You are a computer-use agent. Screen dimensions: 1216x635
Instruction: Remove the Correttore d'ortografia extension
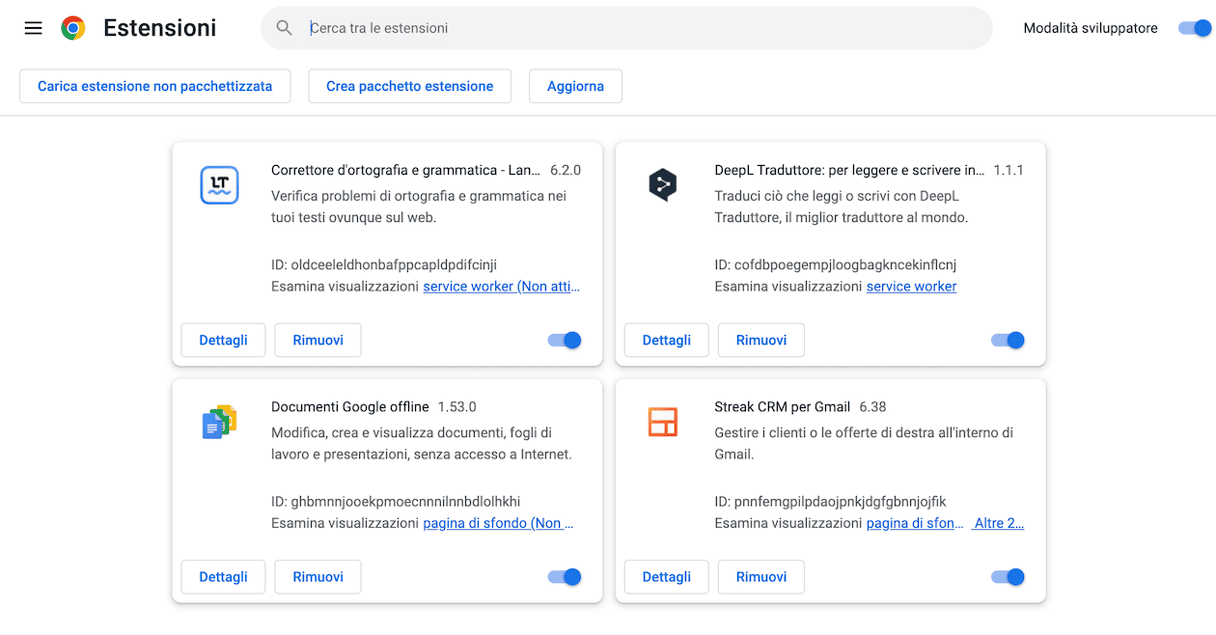(318, 340)
